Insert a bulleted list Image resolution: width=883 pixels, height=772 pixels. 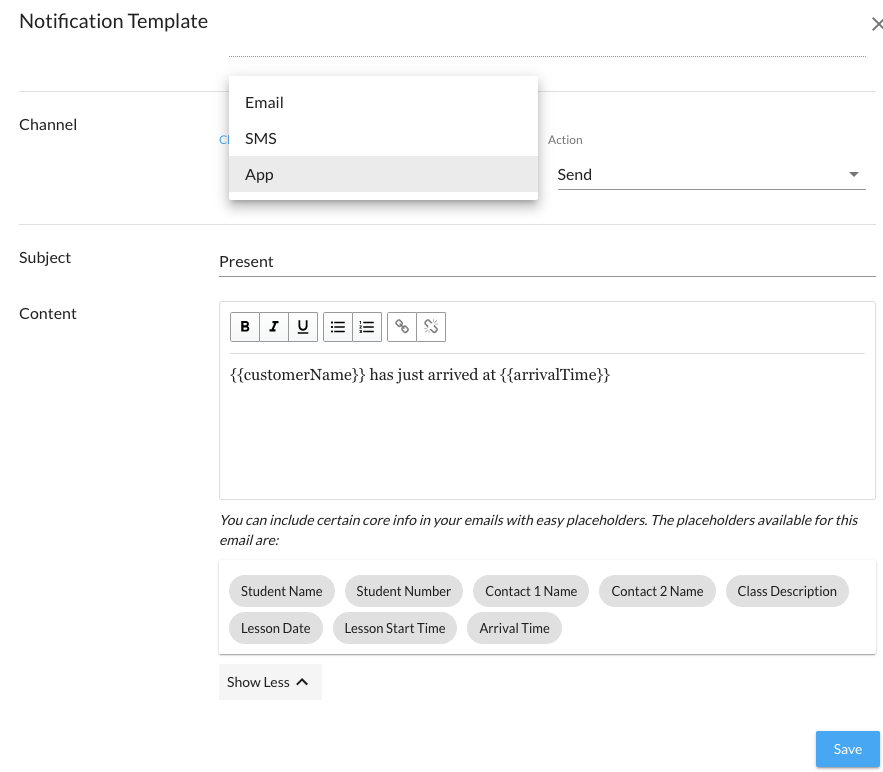[338, 327]
